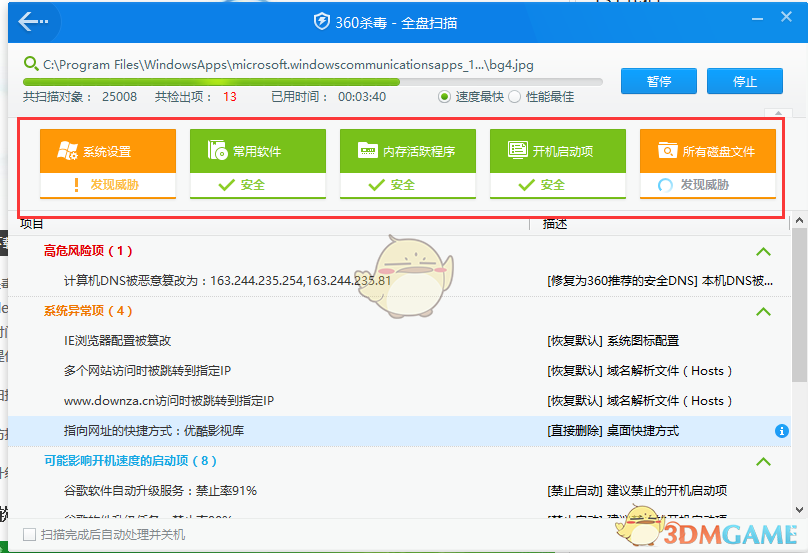
Task: Click the elapsed time 00:03:40
Action: pyautogui.click(x=362, y=97)
